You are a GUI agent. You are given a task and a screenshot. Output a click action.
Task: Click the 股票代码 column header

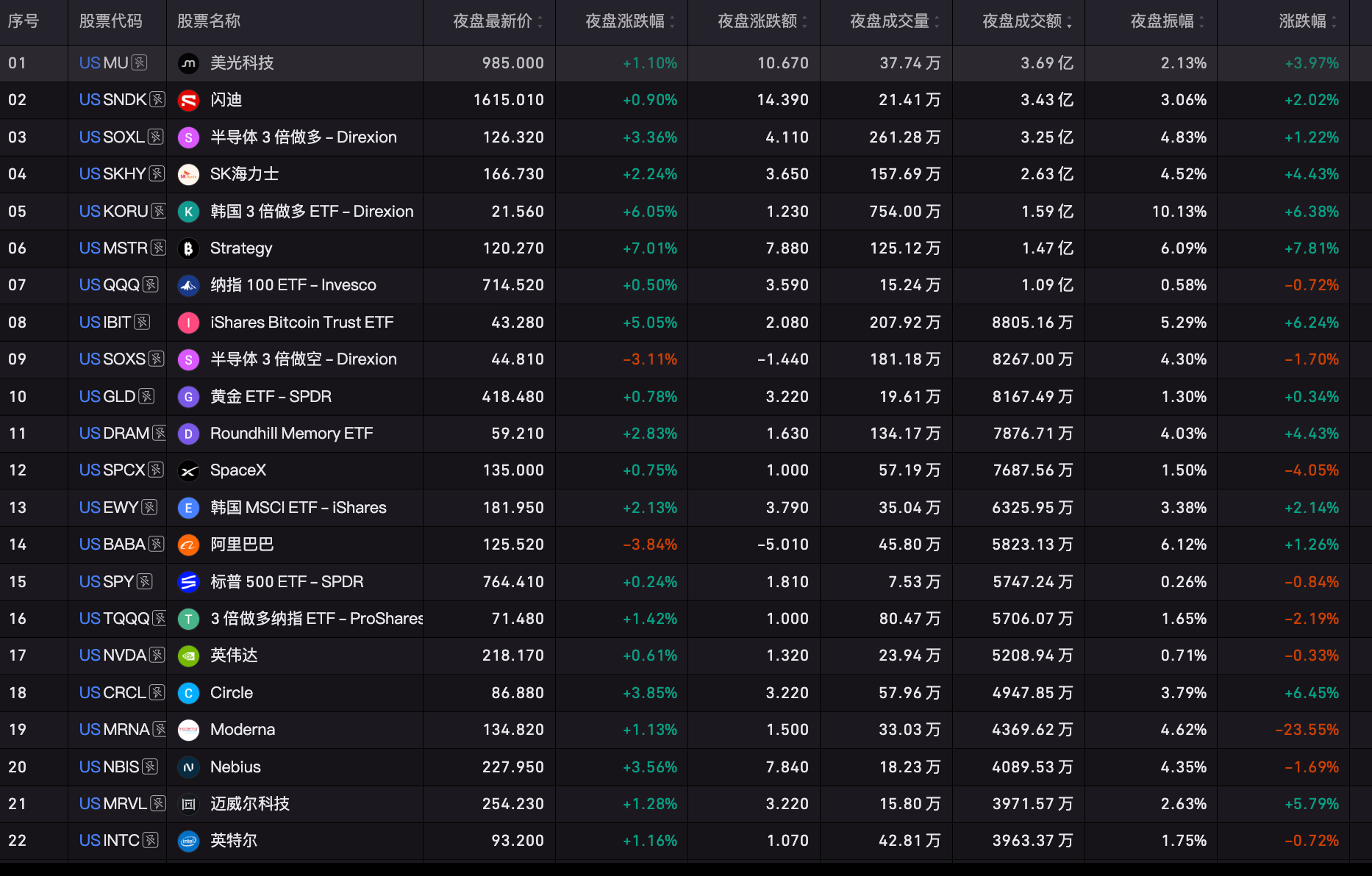coord(110,21)
